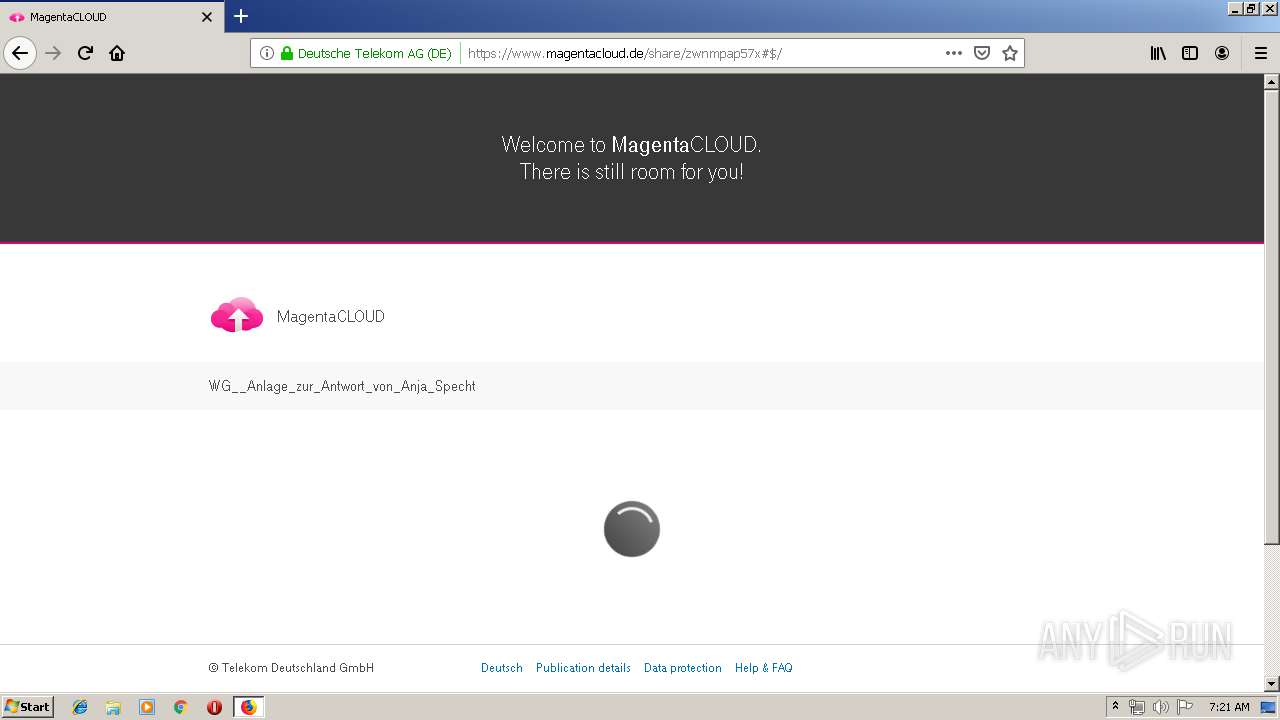The height and width of the screenshot is (720, 1280).
Task: Restore down the Firefox window
Action: point(1252,8)
